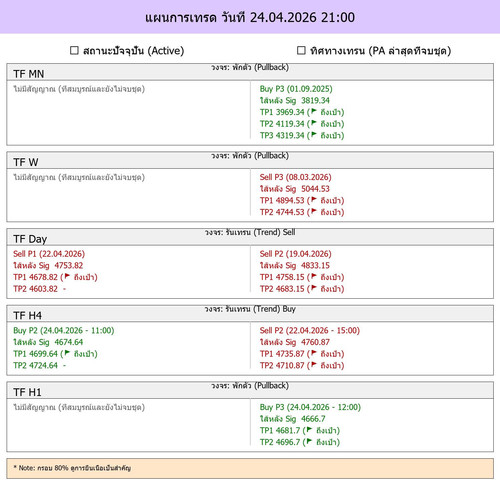The height and width of the screenshot is (485, 500).
Task: Click the green flag beside TP2 4696.7
Action: (x=309, y=441)
